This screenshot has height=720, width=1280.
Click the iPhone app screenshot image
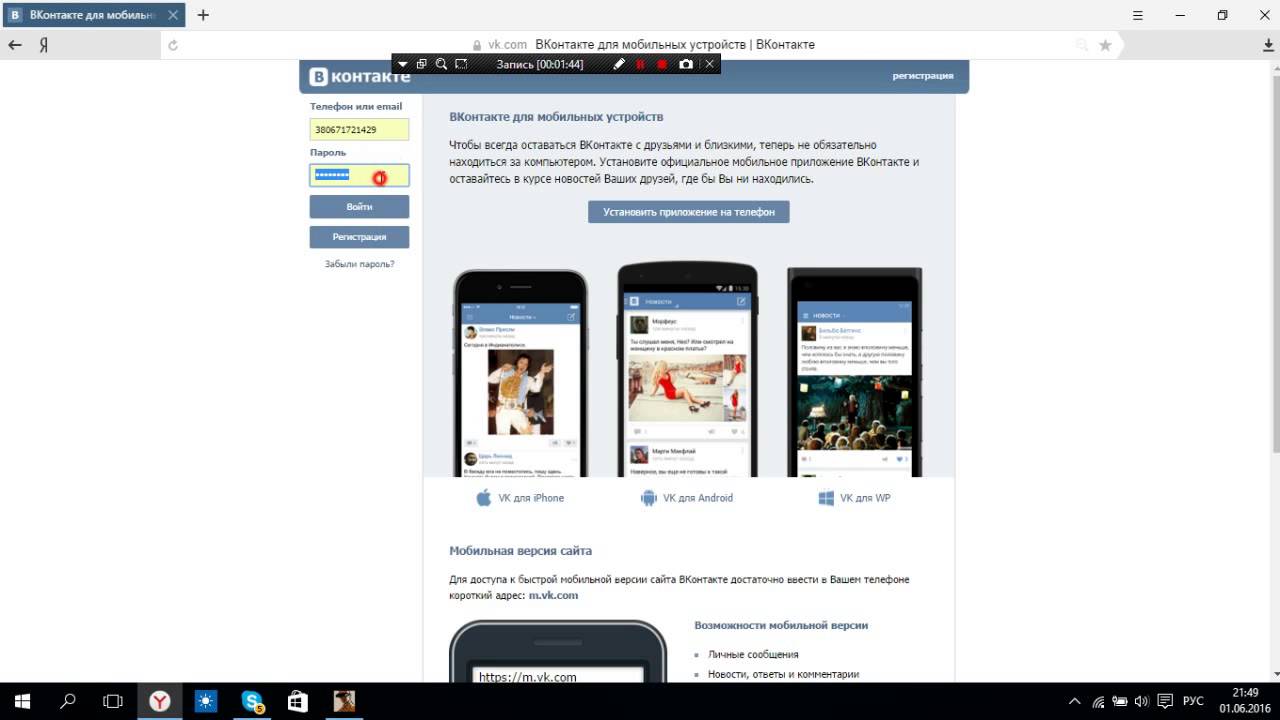521,372
